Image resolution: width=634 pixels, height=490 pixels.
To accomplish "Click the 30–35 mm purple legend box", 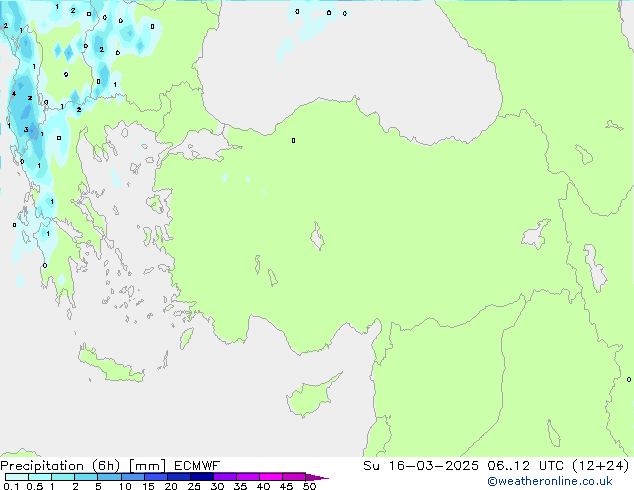I will point(224,477).
